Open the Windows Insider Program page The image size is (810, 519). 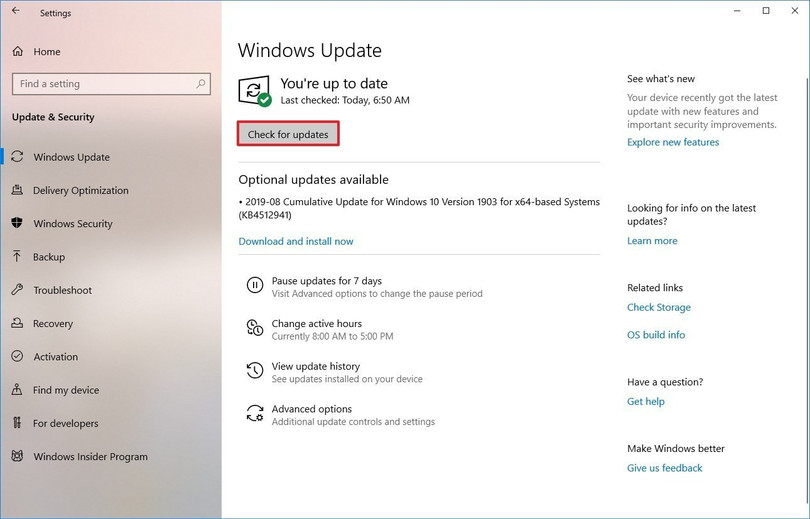[x=90, y=457]
